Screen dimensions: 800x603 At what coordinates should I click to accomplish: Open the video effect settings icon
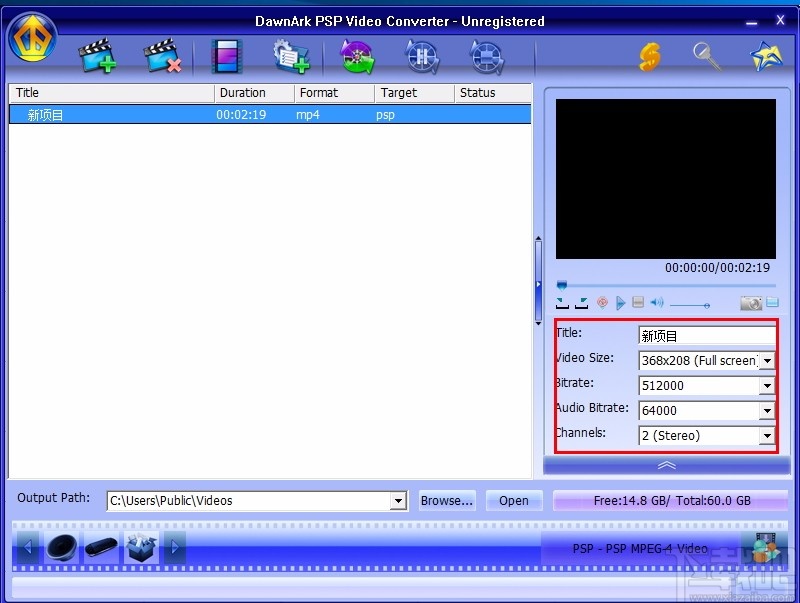226,57
